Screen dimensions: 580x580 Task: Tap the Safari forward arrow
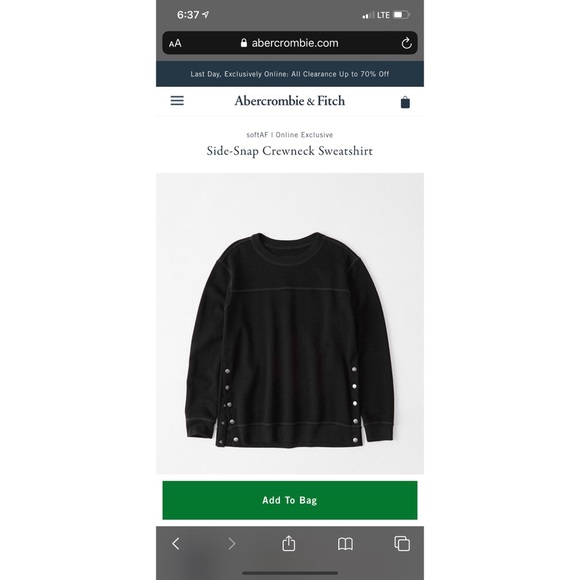click(232, 543)
